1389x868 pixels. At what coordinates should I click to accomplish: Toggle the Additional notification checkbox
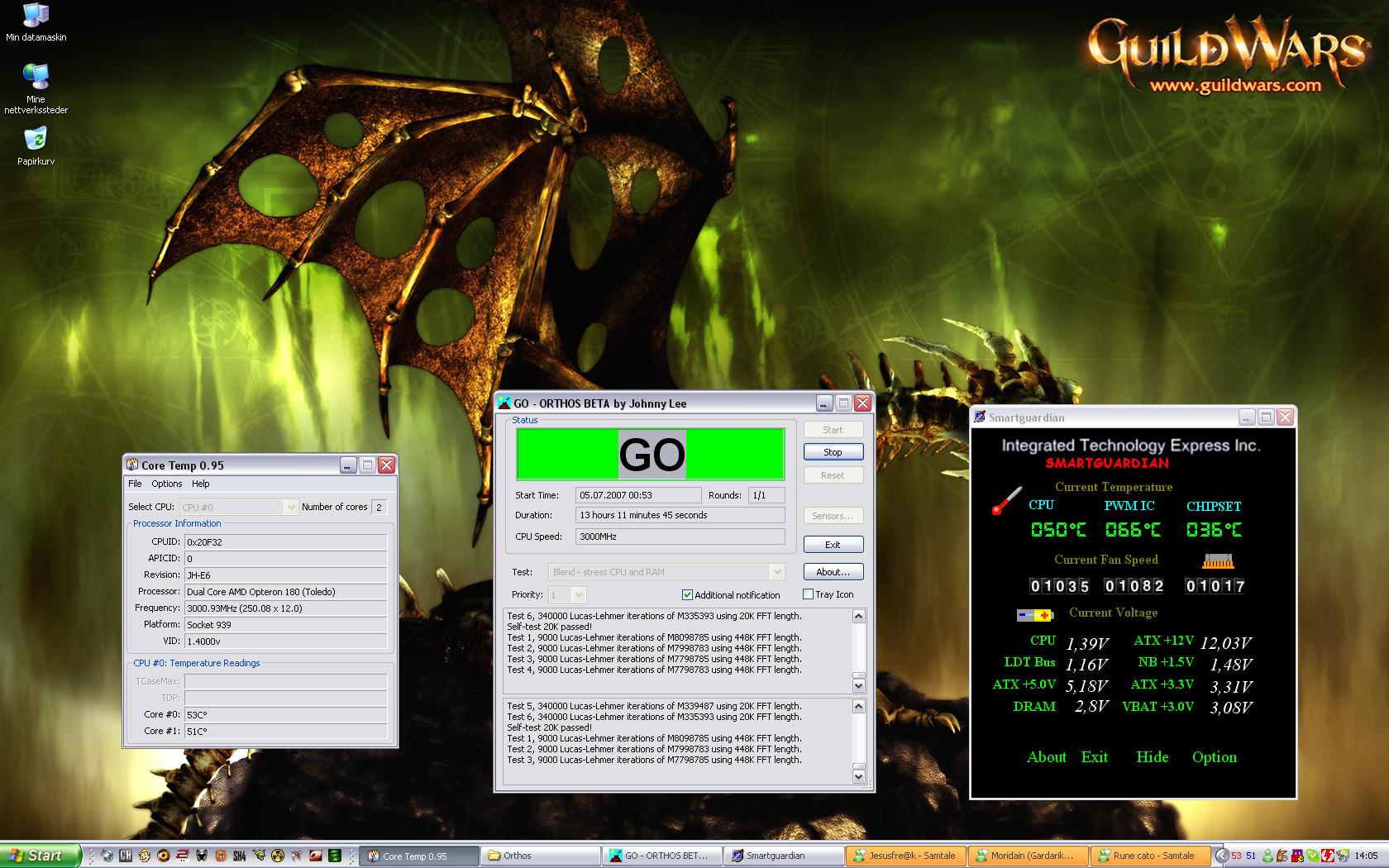(x=687, y=594)
